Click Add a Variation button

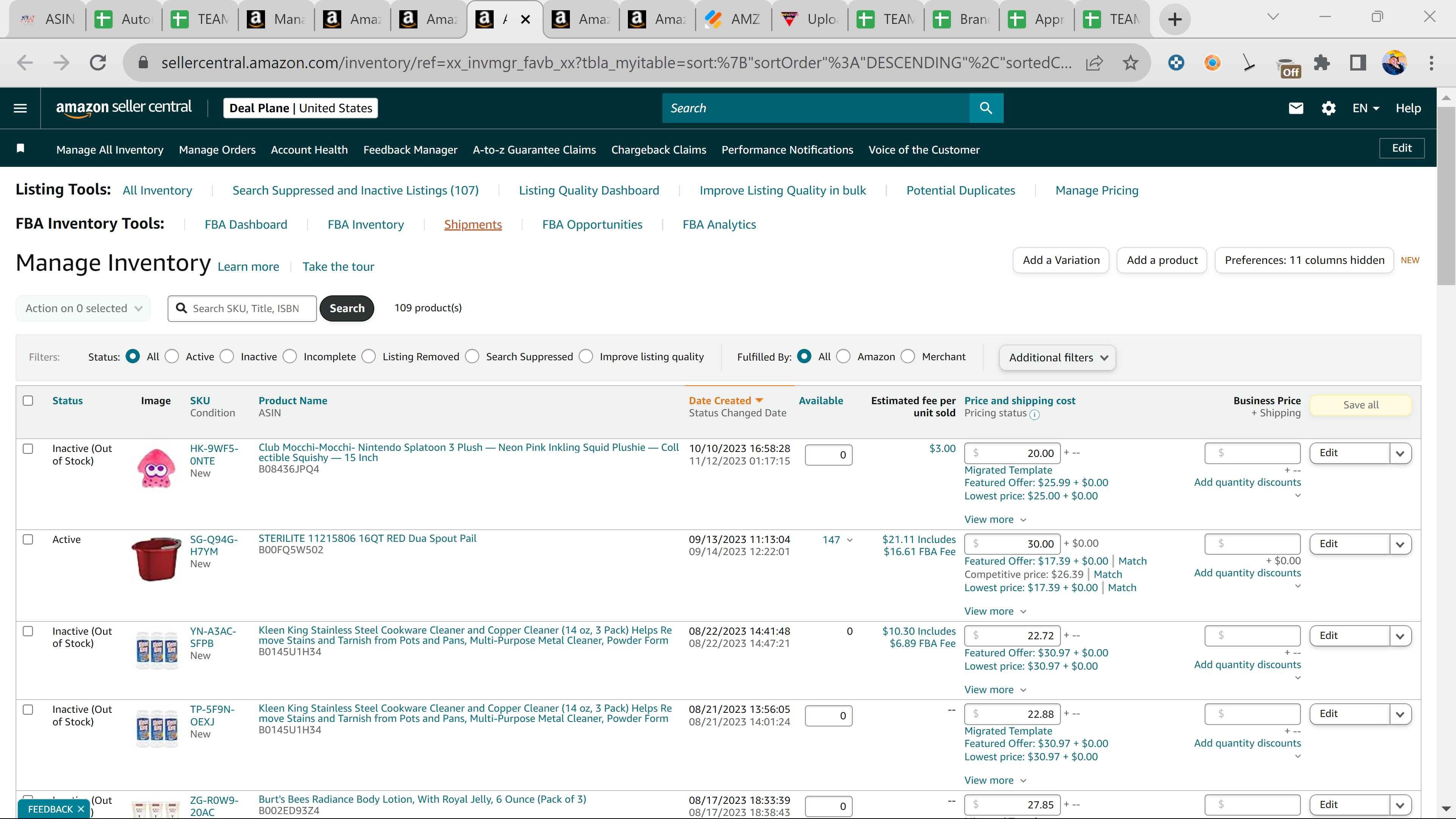click(x=1061, y=260)
